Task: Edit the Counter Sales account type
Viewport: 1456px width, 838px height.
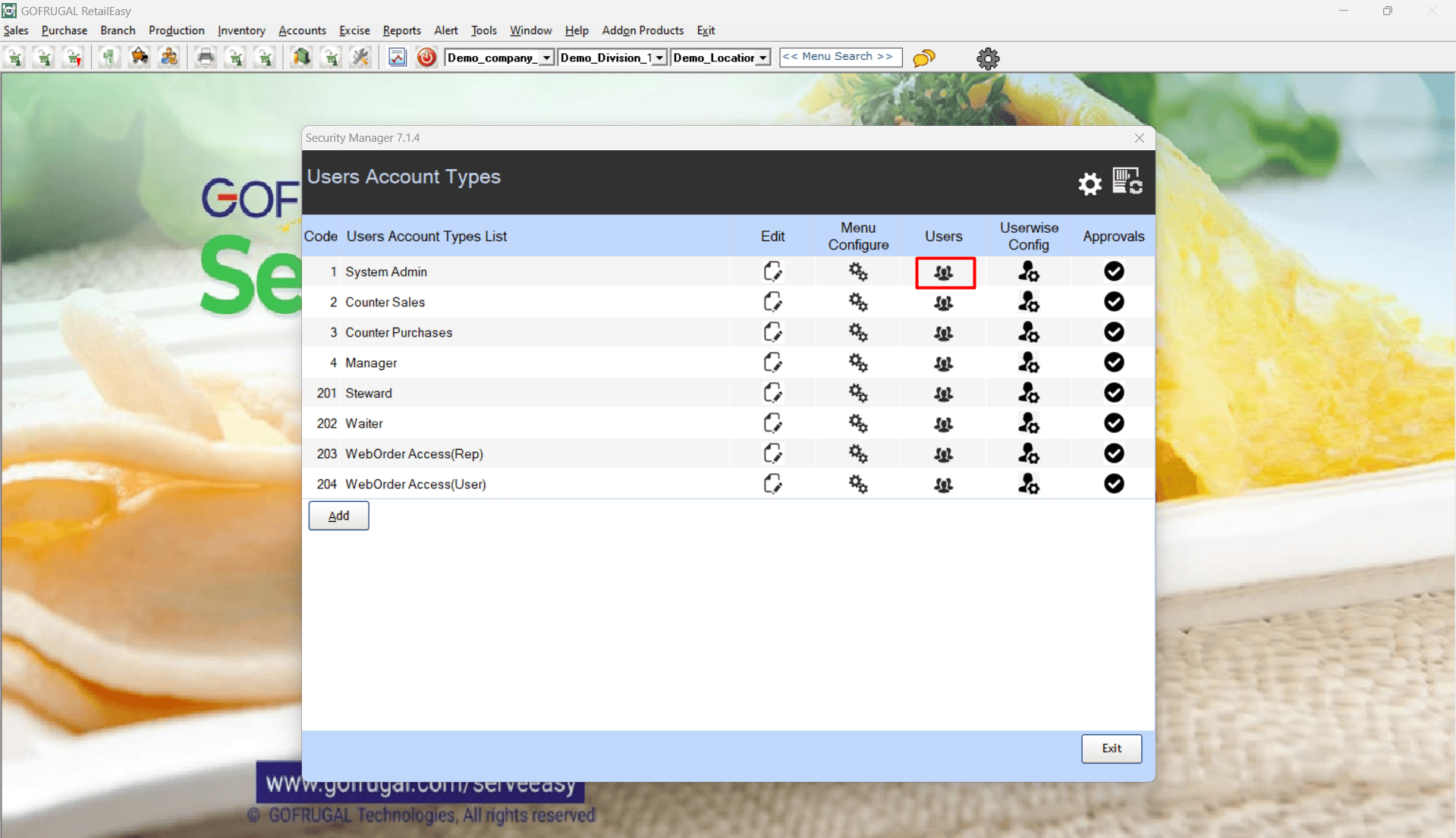Action: click(772, 302)
